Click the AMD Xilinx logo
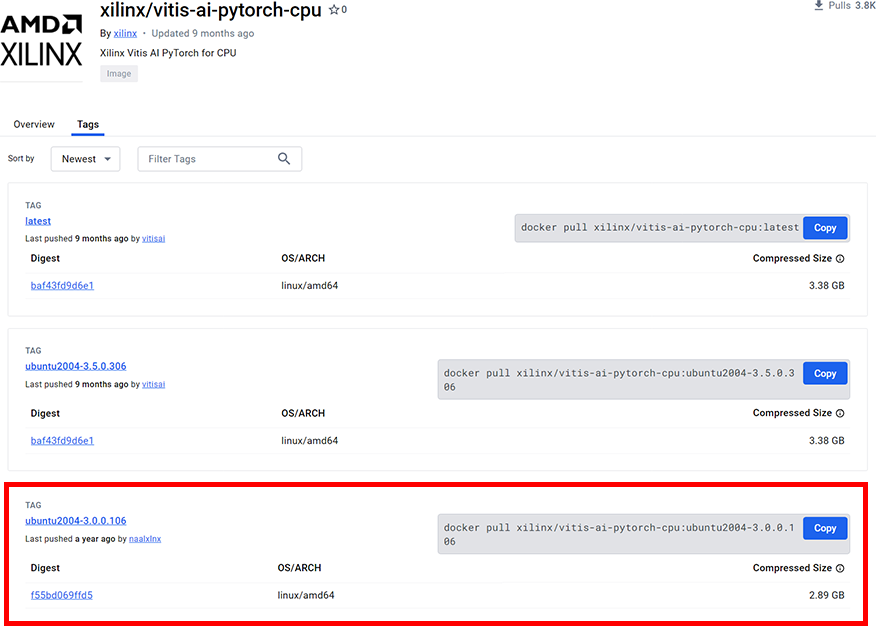876x626 pixels. (41, 41)
